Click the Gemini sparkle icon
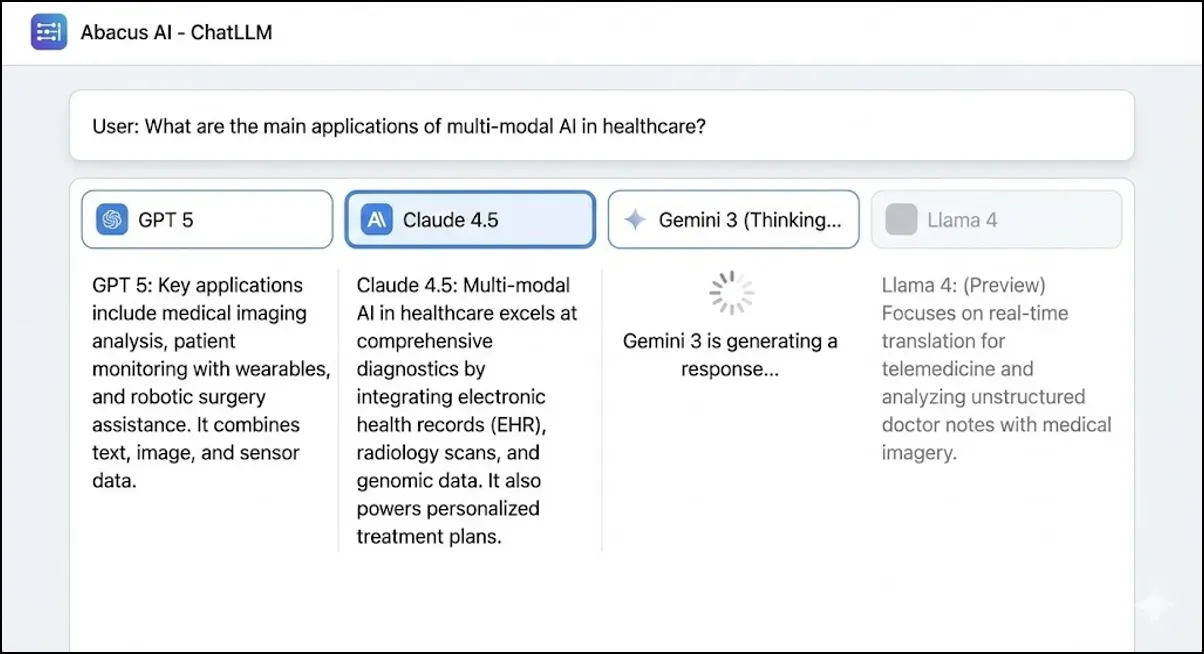The height and width of the screenshot is (654, 1204). click(636, 218)
